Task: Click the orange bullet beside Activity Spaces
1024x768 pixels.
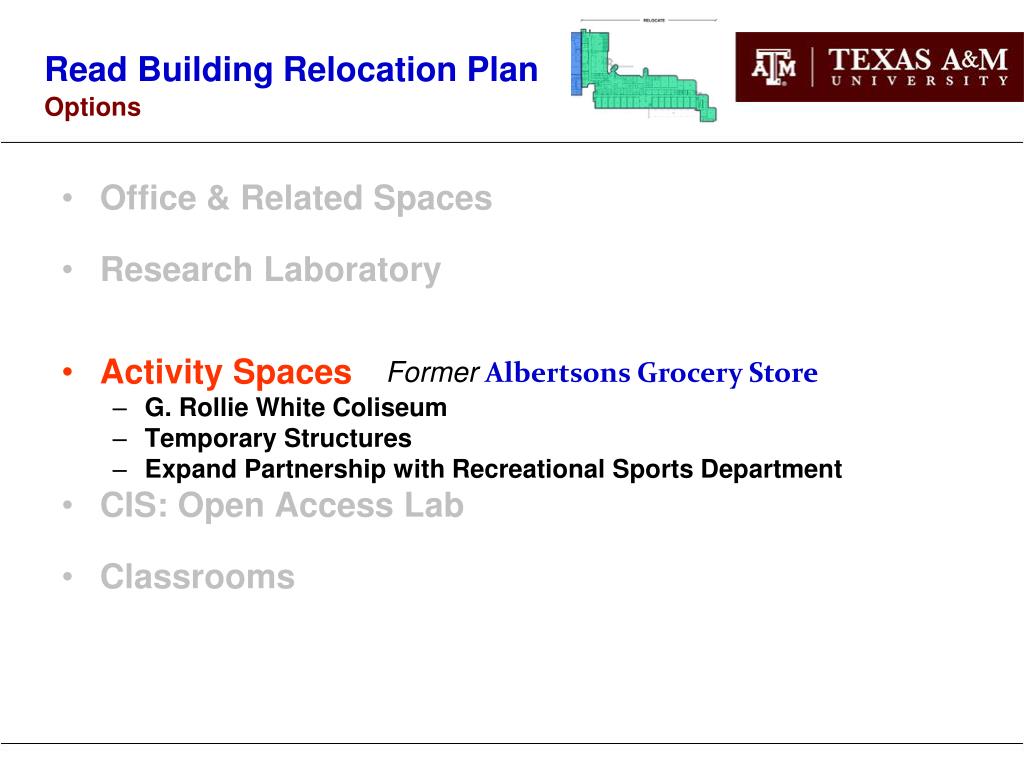Action: coord(67,372)
